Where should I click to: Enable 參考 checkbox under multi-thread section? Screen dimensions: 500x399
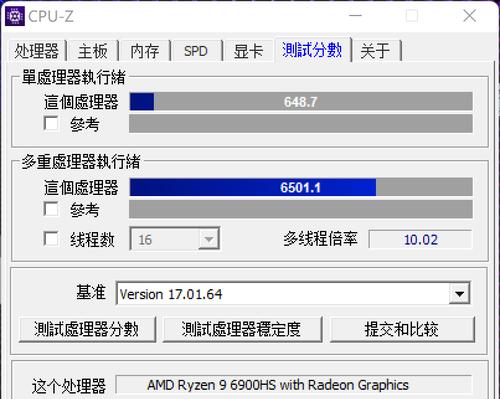point(51,209)
